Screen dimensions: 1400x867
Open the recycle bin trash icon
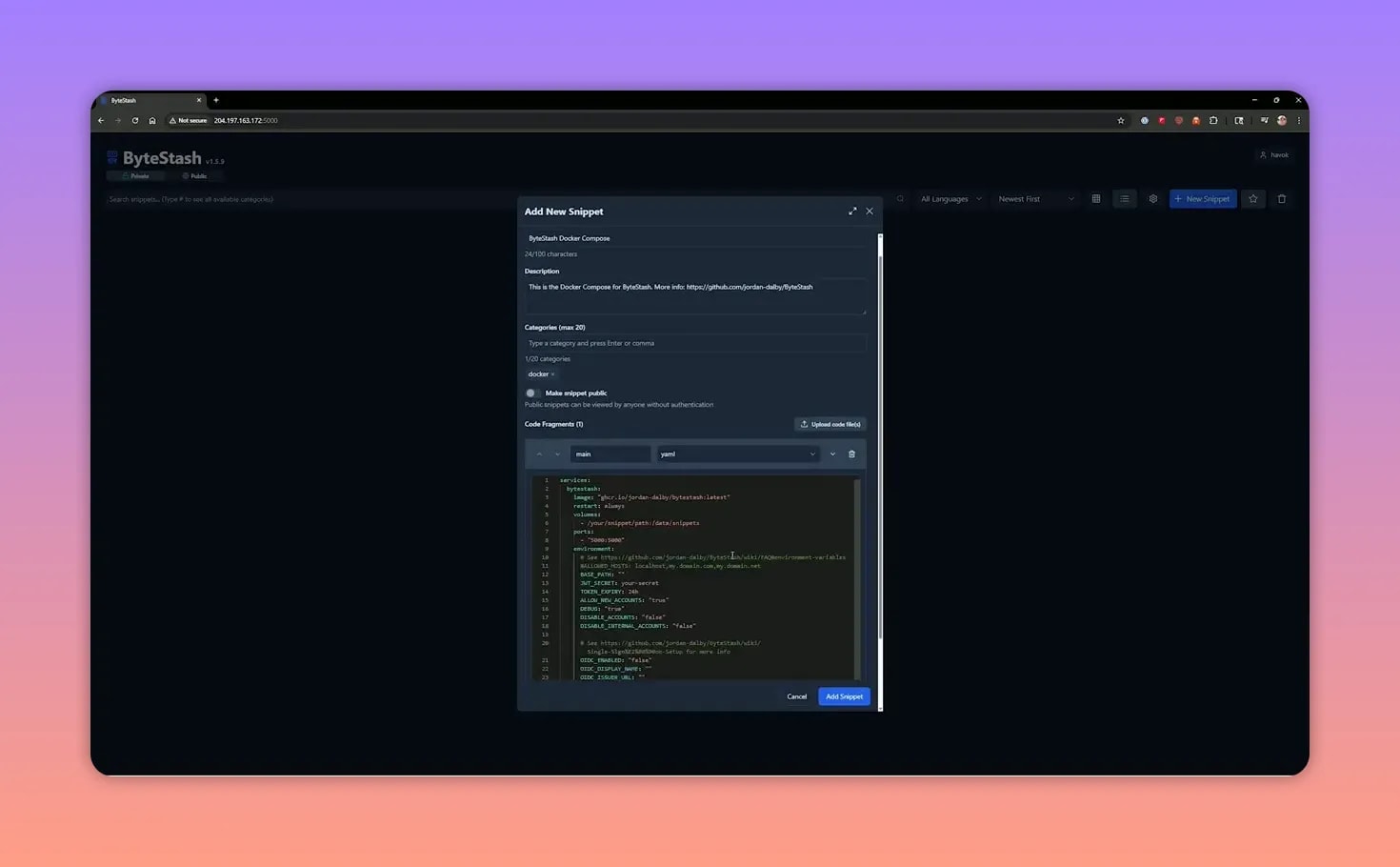coord(1282,199)
